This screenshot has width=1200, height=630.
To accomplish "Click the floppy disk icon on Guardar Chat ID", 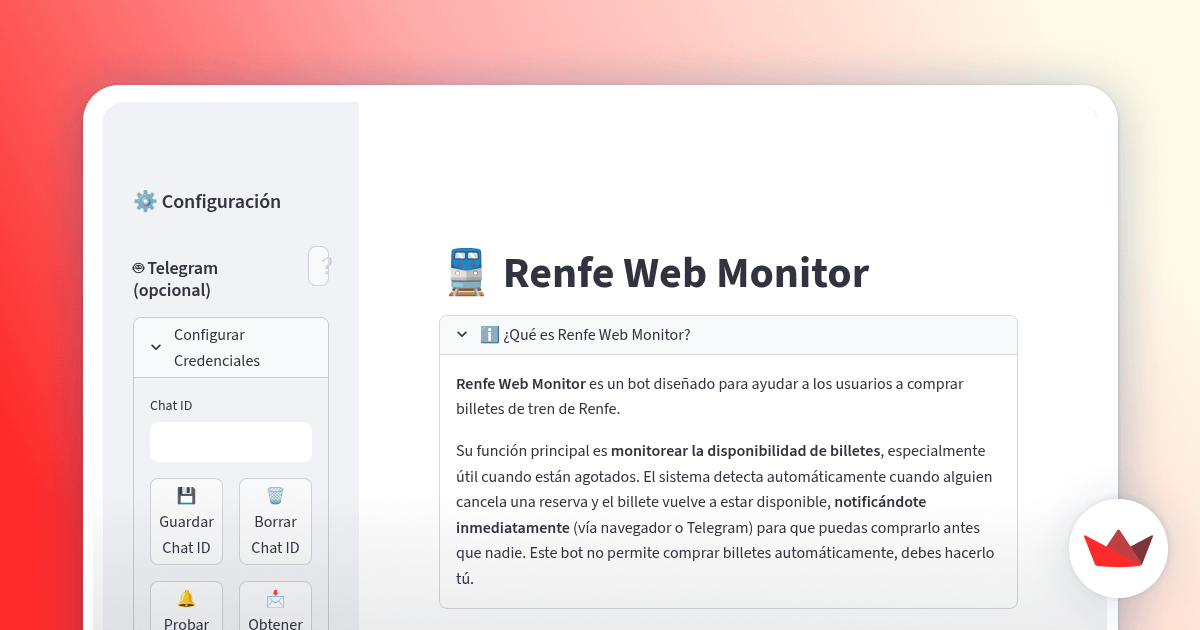I will (x=186, y=494).
